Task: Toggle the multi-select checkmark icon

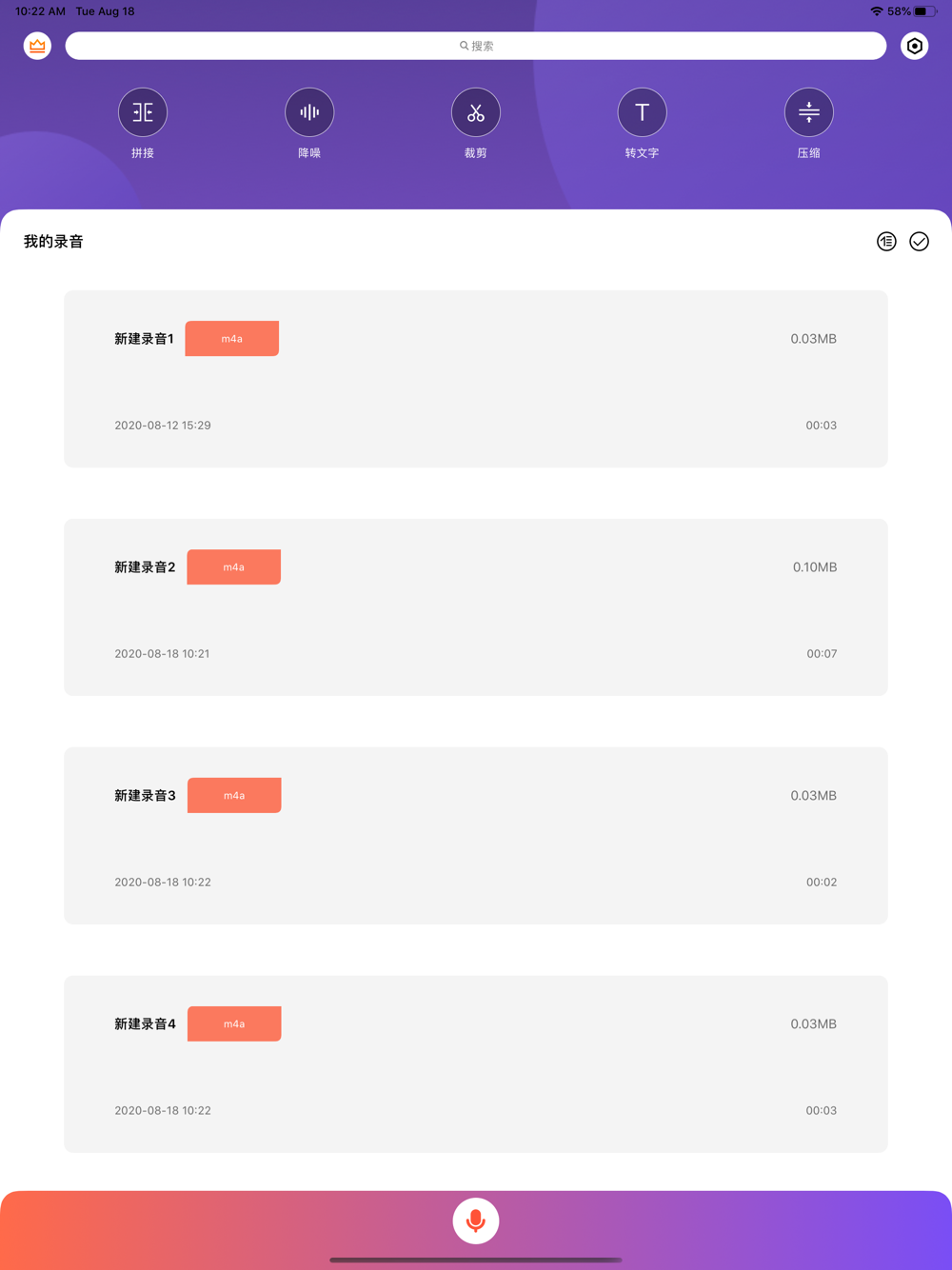Action: (919, 242)
